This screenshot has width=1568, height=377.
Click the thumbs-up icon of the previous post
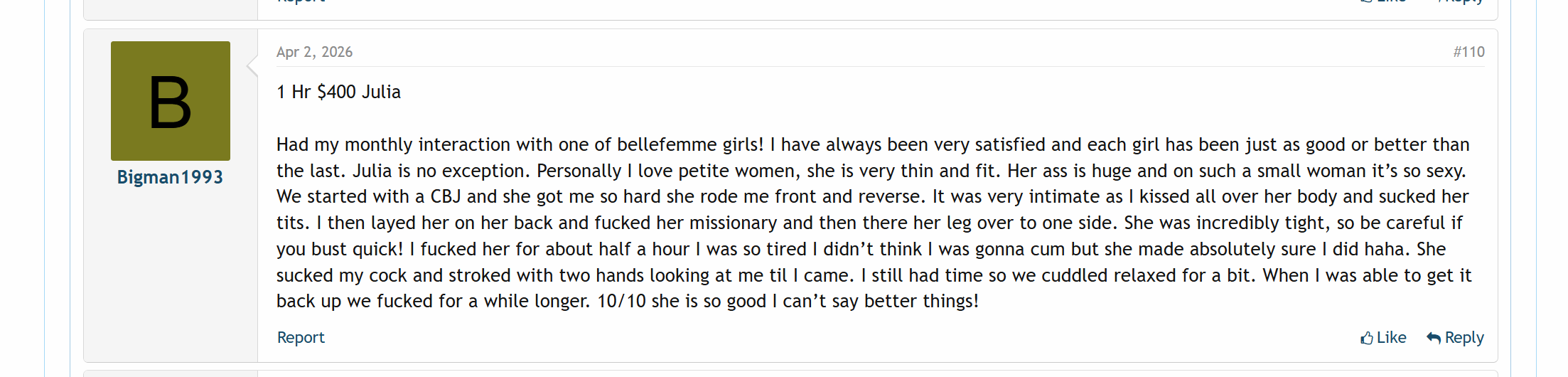pos(1366,1)
